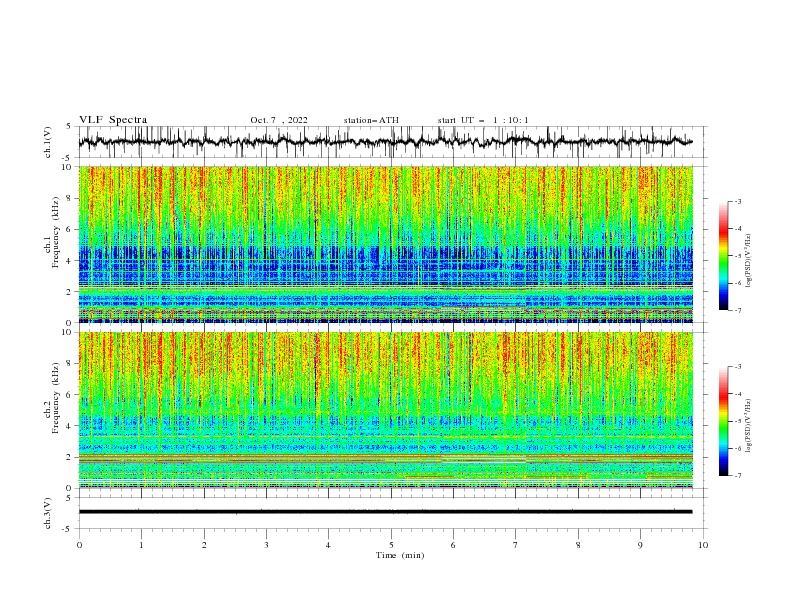This screenshot has height=612, width=792.
Task: Click time axis tick label '0'
Action: click(79, 545)
